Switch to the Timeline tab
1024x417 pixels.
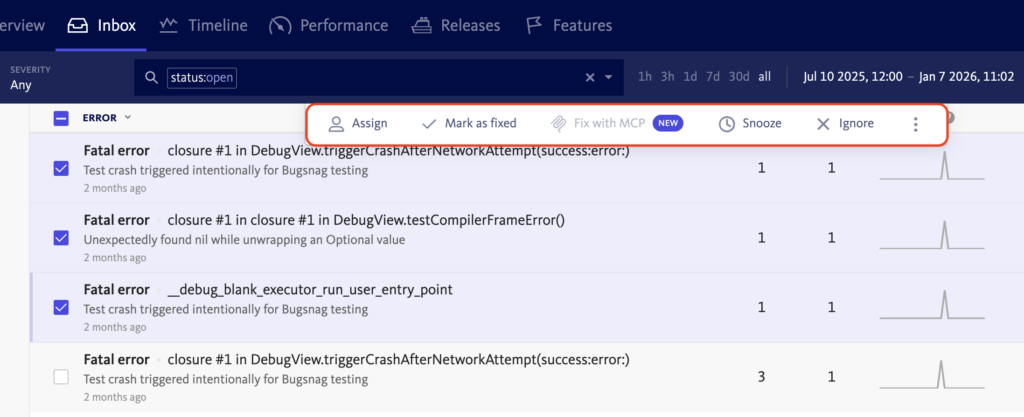click(x=203, y=25)
